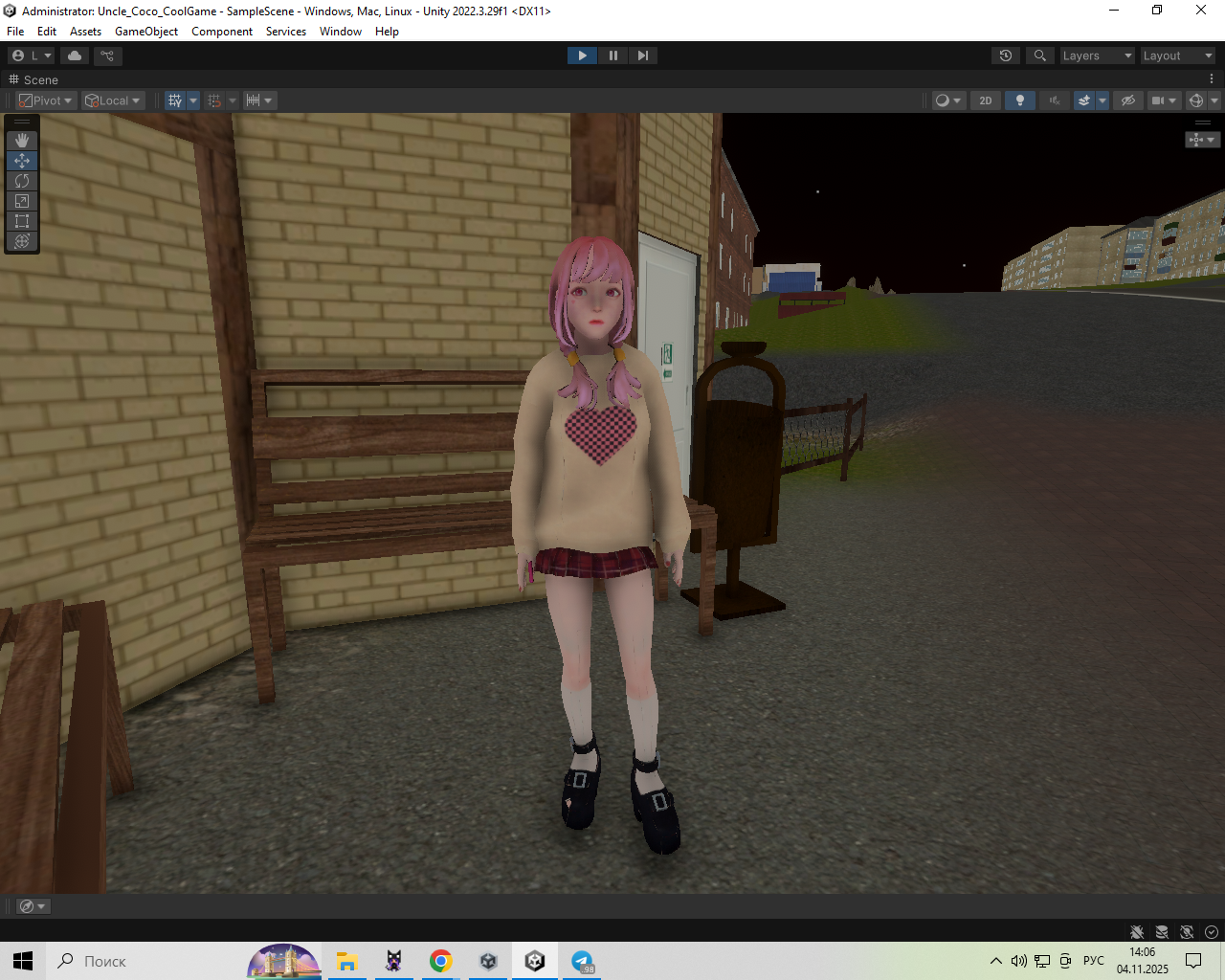Open the debugger status icon
This screenshot has width=1225, height=980.
pos(1137,932)
